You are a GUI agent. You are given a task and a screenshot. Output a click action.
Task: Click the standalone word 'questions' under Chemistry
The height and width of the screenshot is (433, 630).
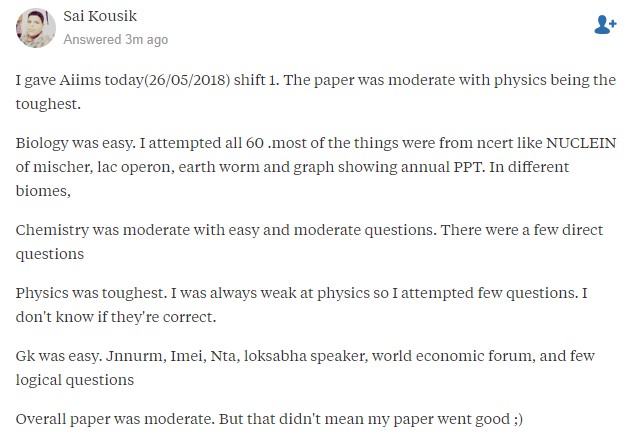[50, 254]
